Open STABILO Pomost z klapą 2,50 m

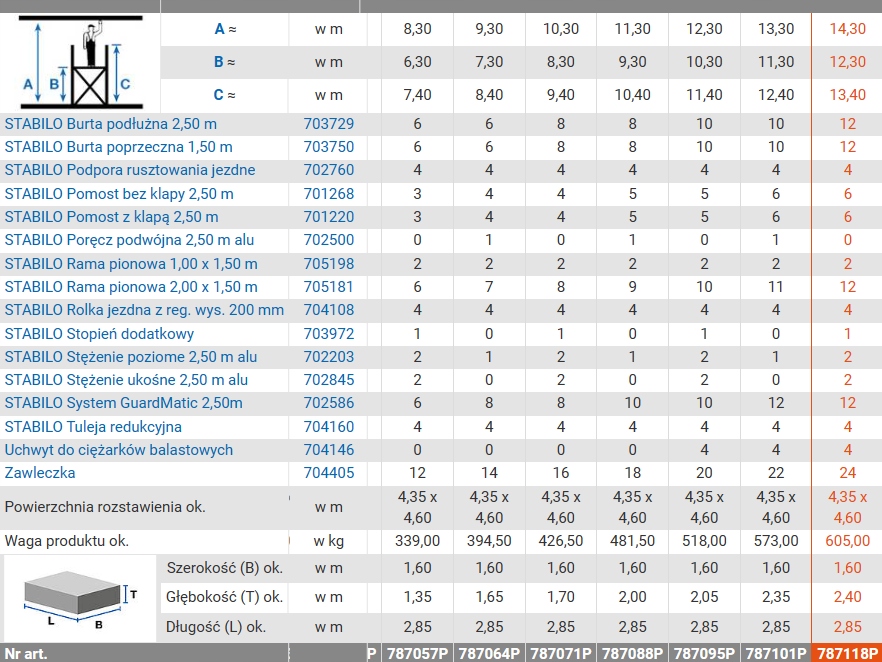111,217
